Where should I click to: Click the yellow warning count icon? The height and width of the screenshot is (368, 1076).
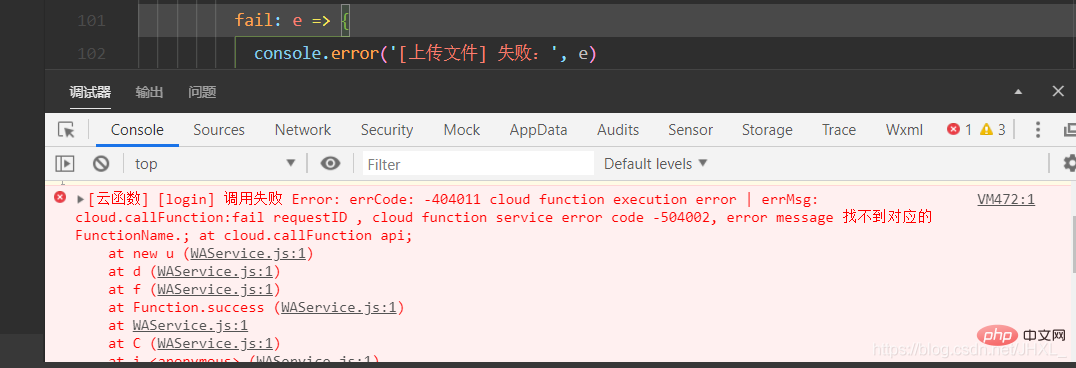click(986, 129)
